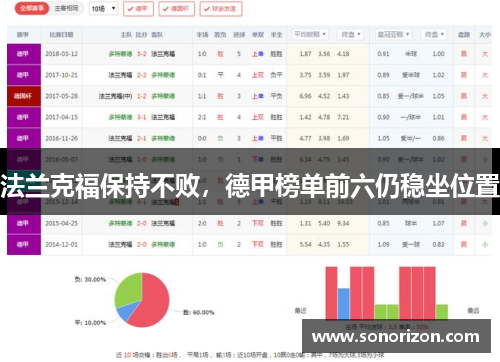Screen dimensions: 500x362
Task: Select the 全部赛事 filter pill
Action: tap(32, 8)
